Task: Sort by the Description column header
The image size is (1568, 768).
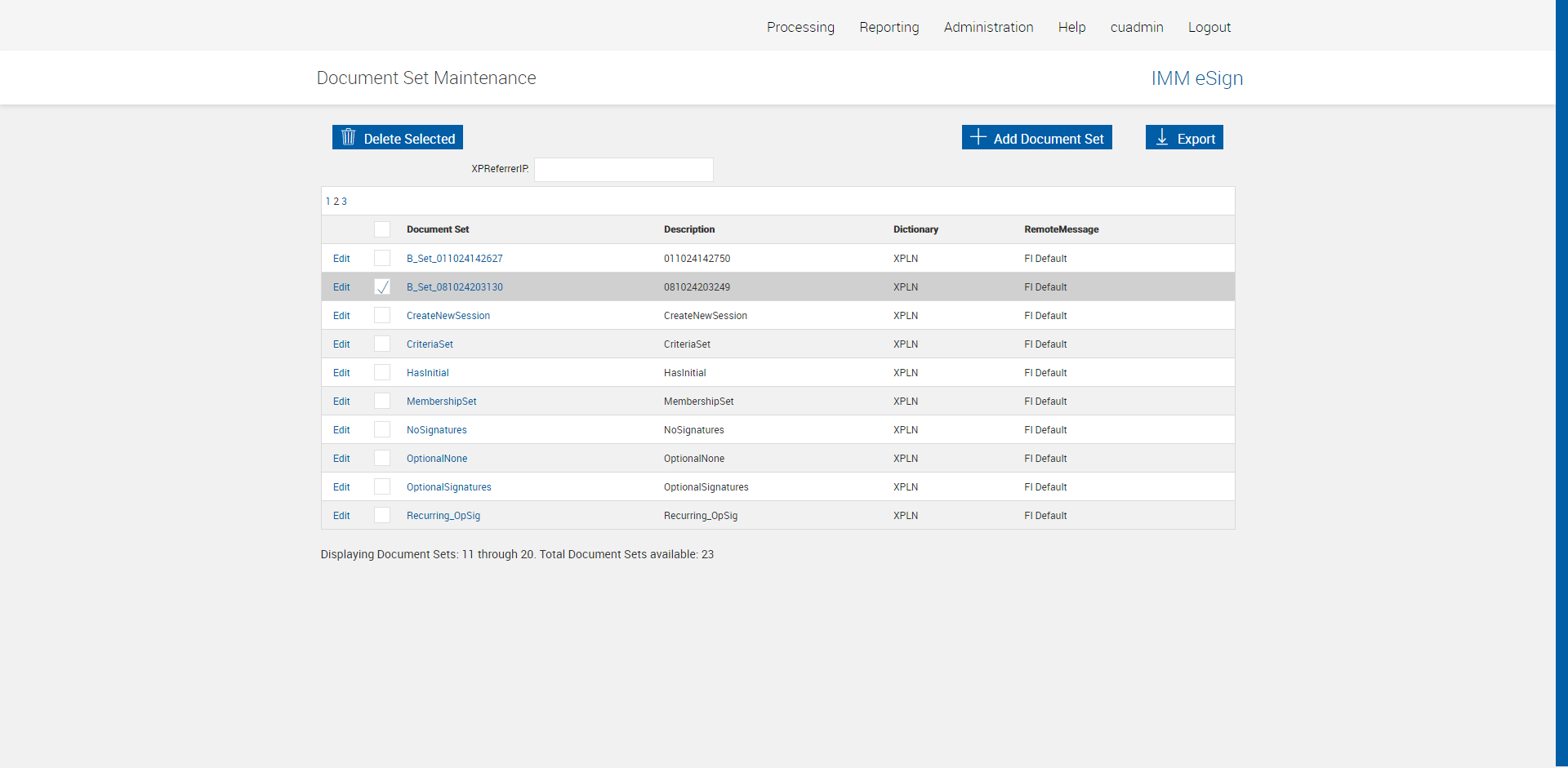Action: coord(689,229)
